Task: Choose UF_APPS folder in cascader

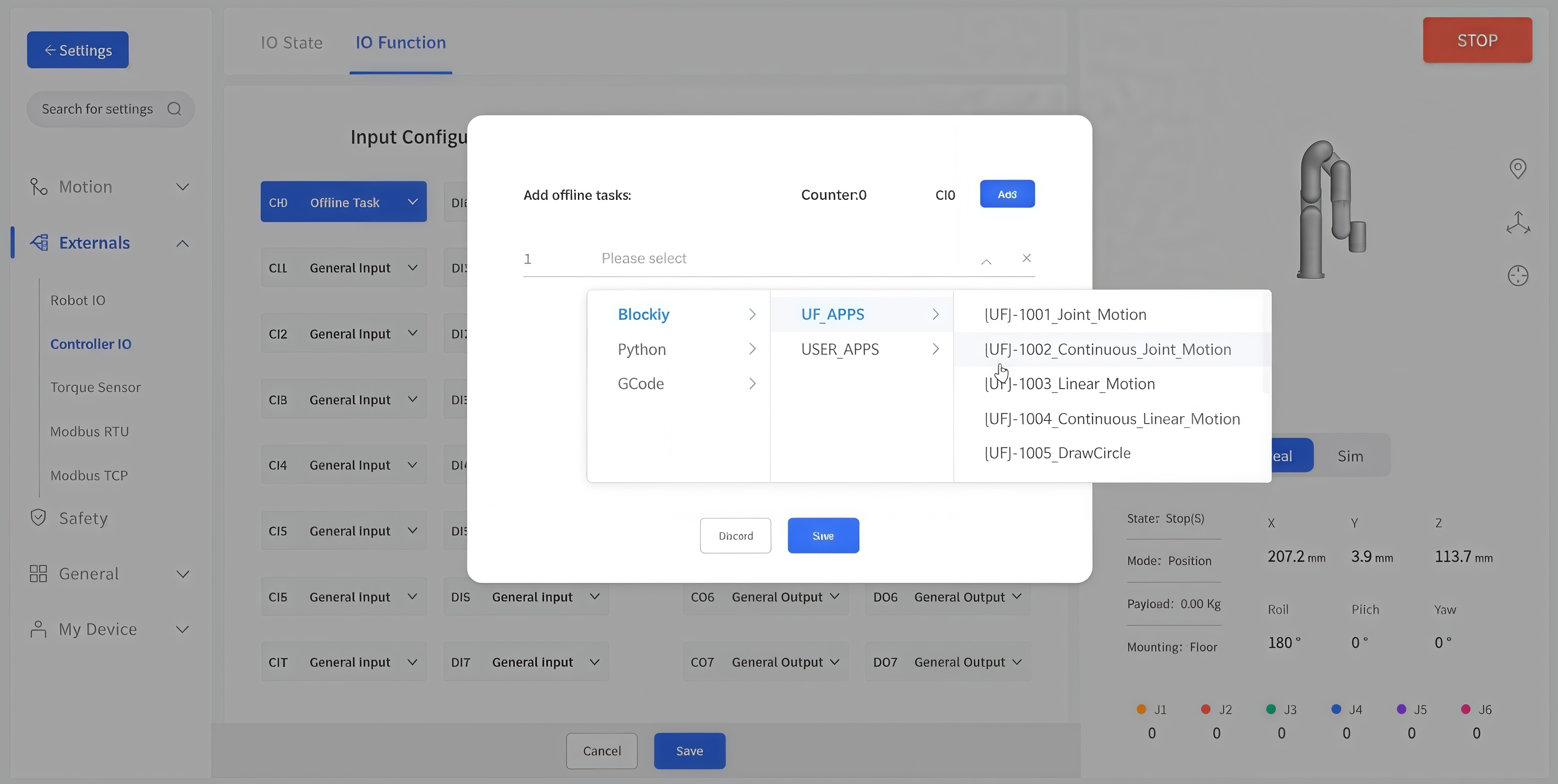Action: click(862, 314)
